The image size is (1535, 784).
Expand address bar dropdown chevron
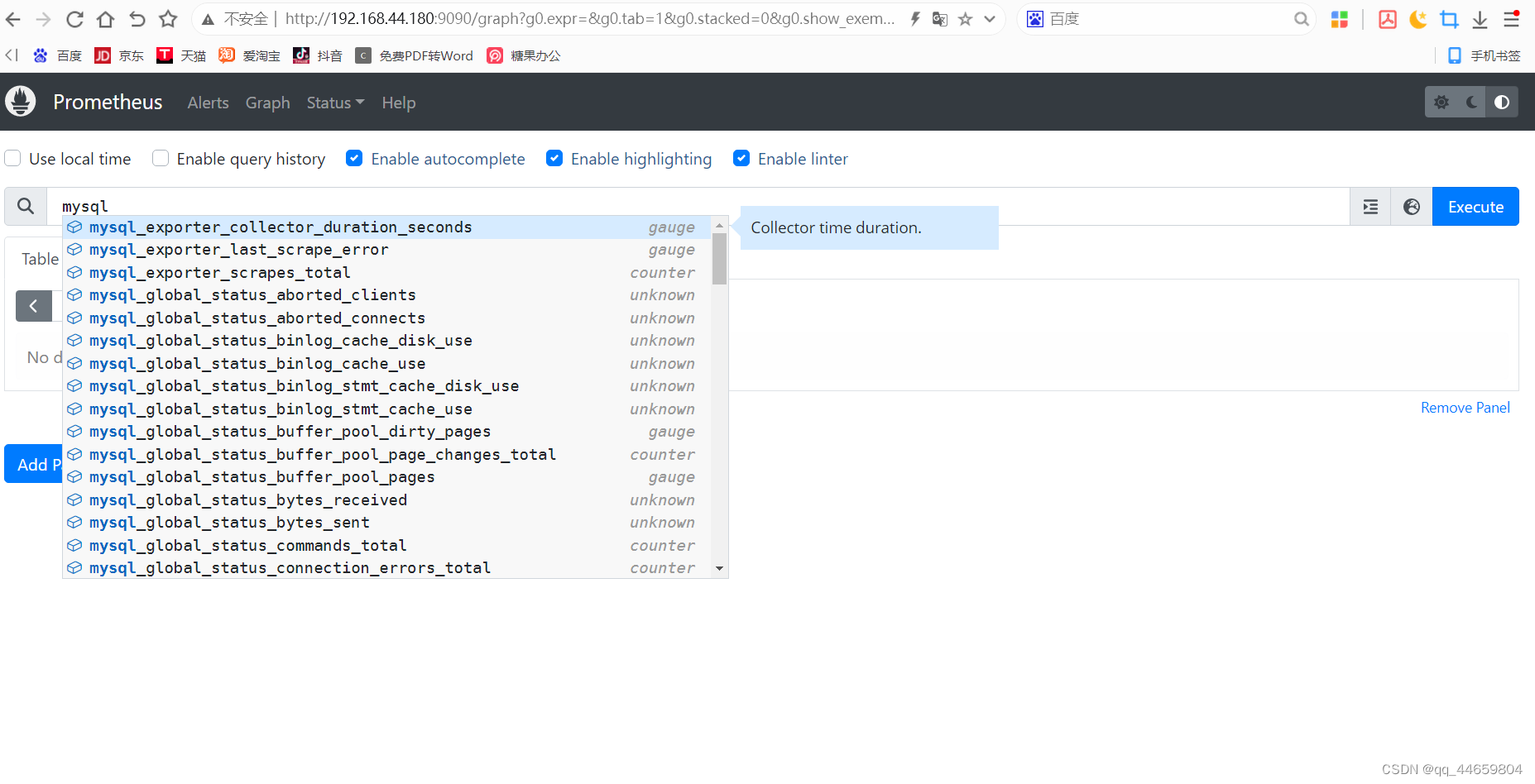tap(990, 19)
